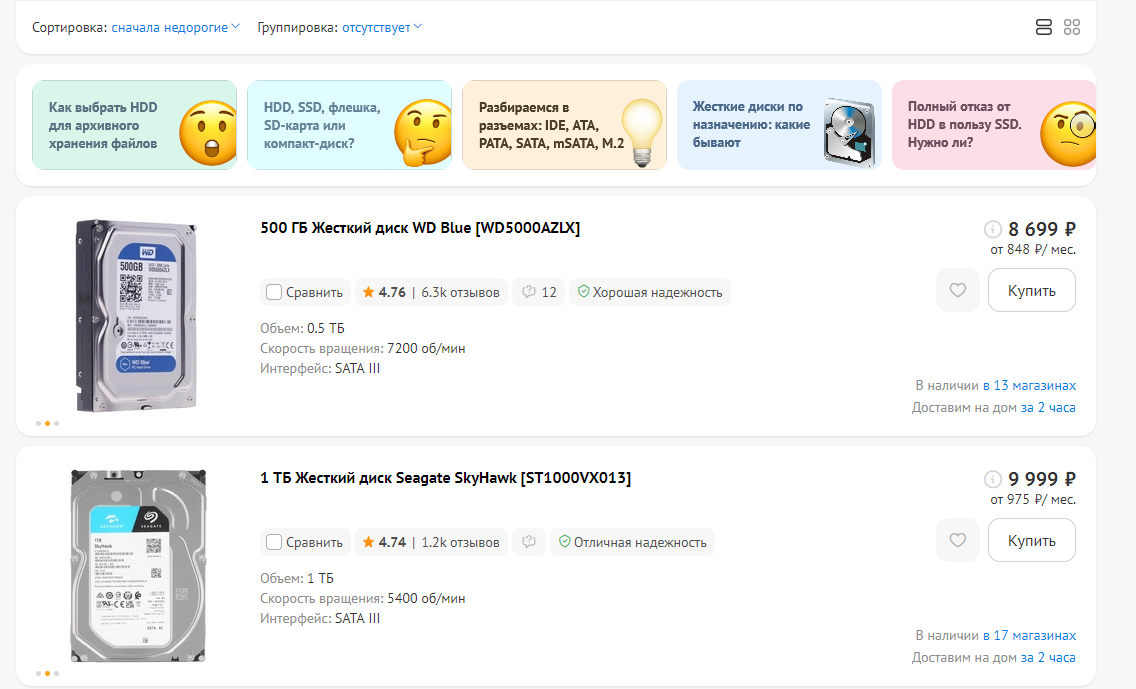Click price '8 699 ₽'
Screen dimensions: 1136x689
coord(1042,229)
